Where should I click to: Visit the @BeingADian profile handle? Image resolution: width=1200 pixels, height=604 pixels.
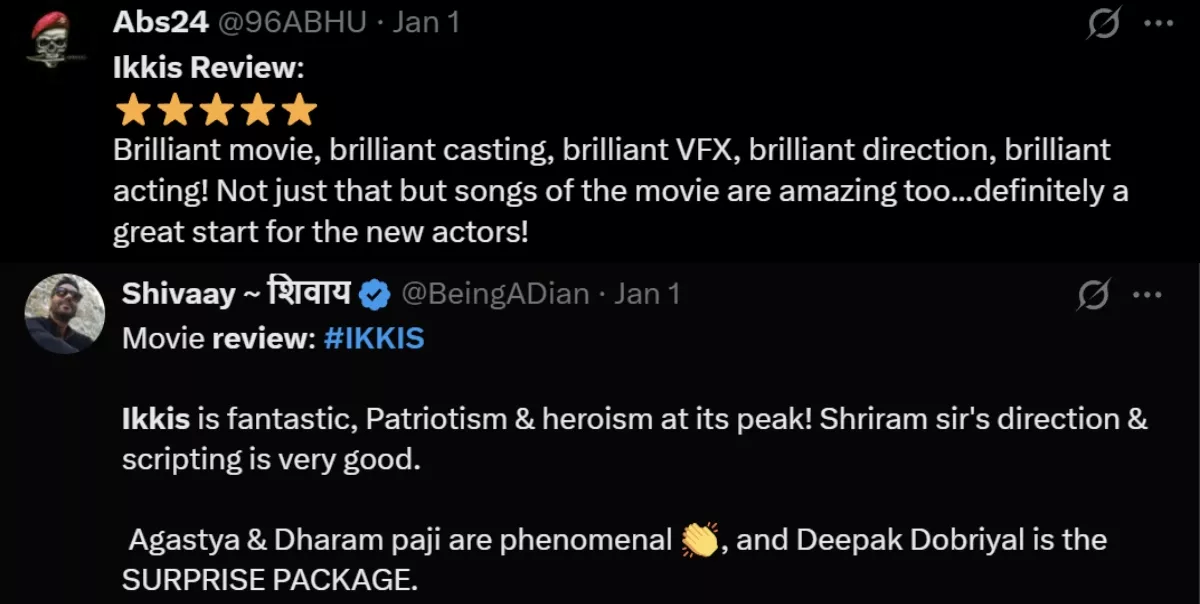tap(494, 293)
